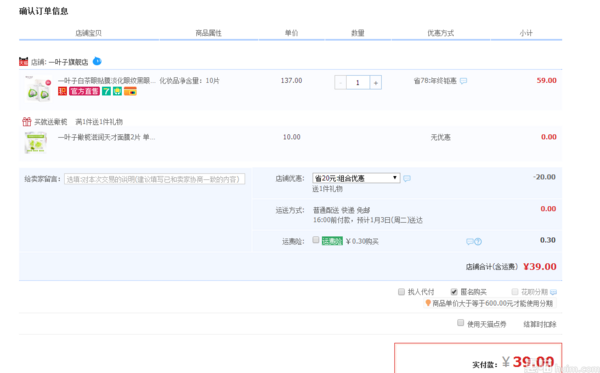Image resolution: width=600 pixels, height=373 pixels.
Task: Click the 小计 column header
Action: [x=526, y=33]
